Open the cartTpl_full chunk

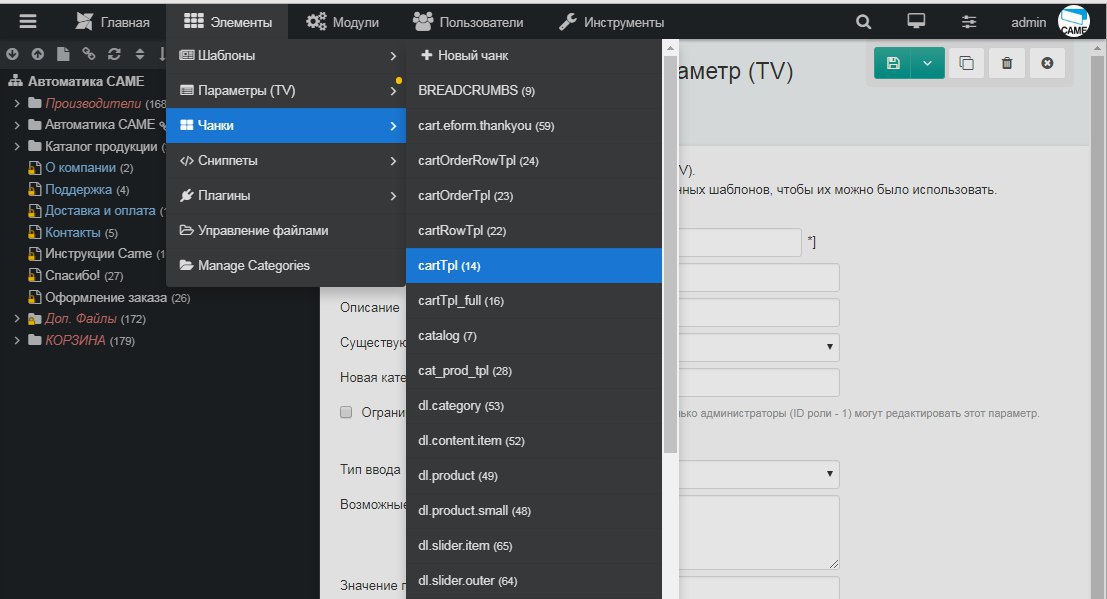[534, 301]
